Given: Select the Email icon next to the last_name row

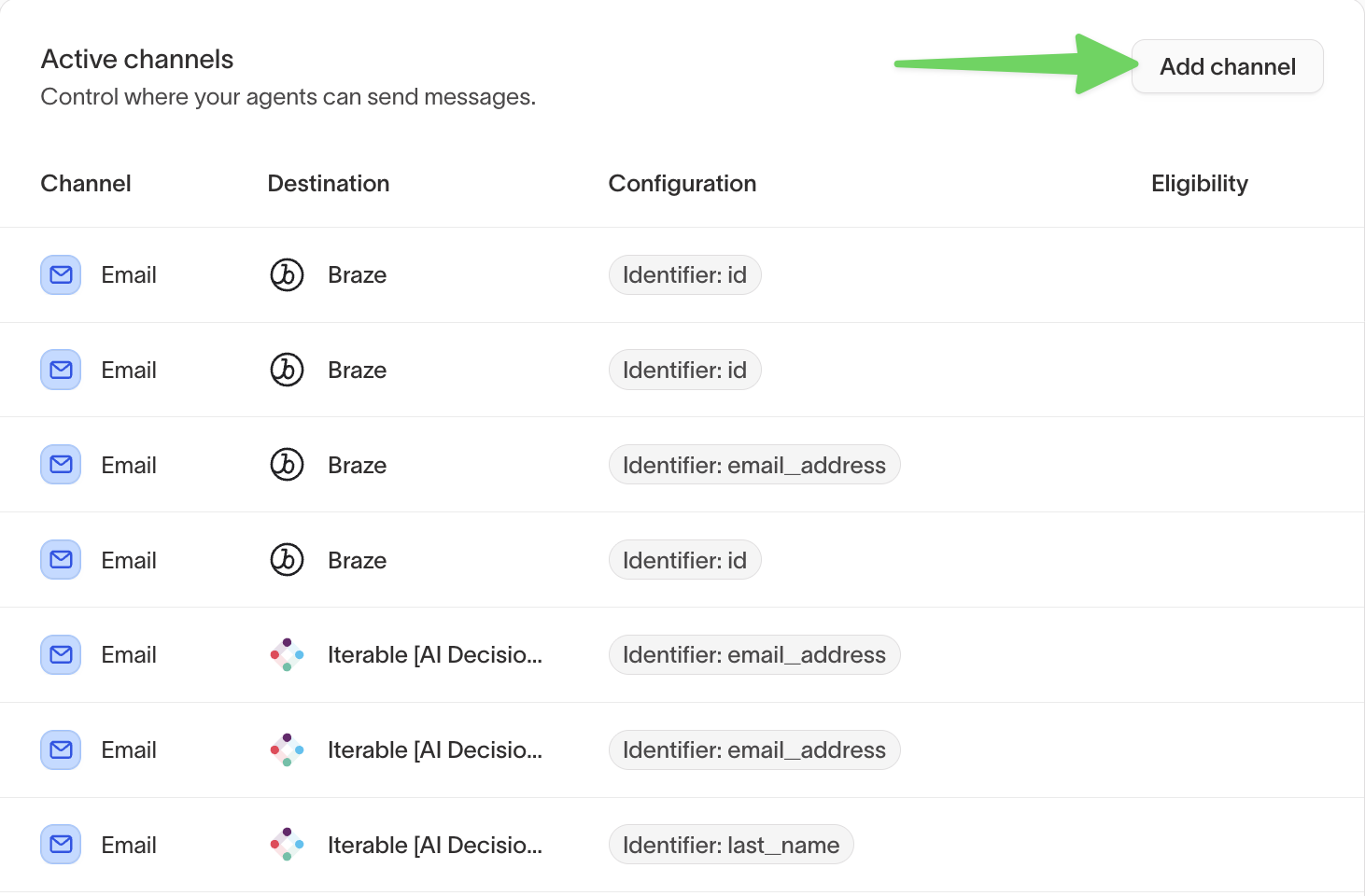Looking at the screenshot, I should click(x=60, y=844).
